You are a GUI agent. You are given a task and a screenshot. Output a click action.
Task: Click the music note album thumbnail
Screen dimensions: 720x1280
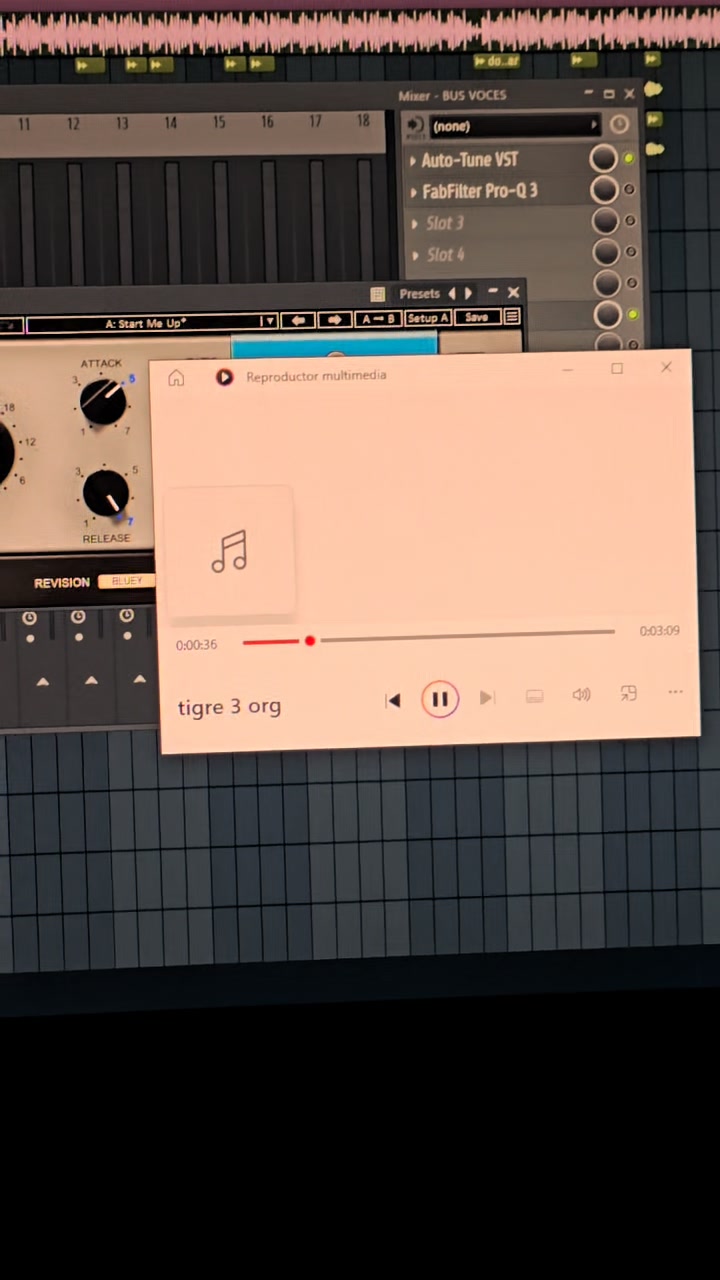[x=229, y=551]
